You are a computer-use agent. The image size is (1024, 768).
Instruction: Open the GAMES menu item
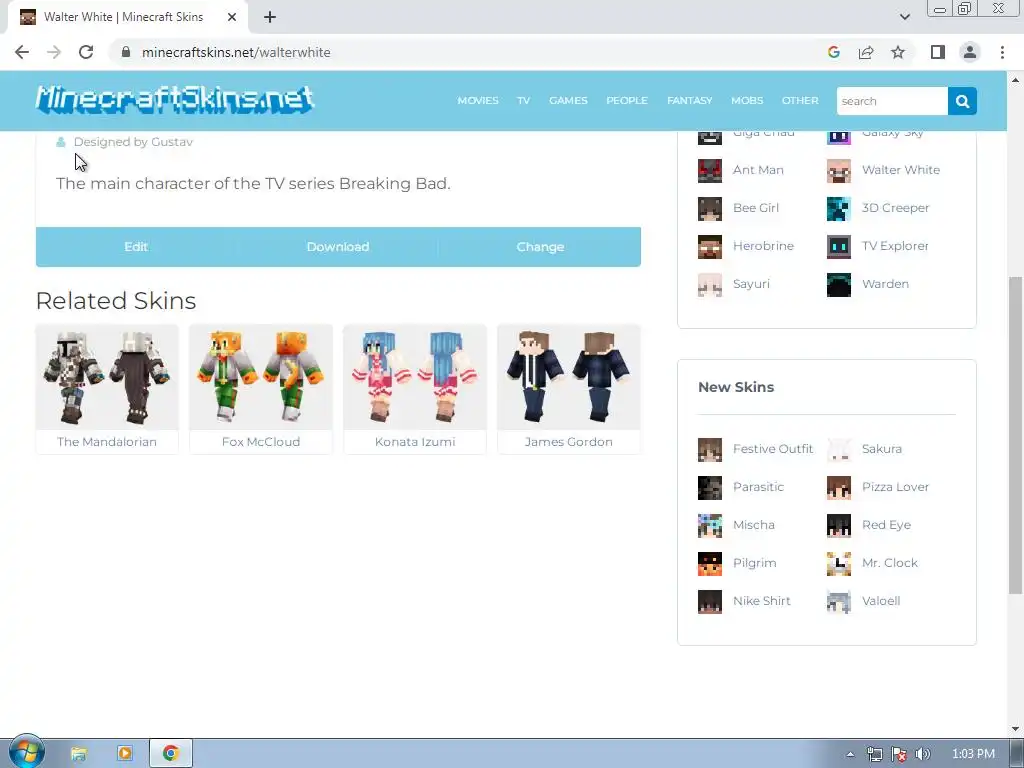[568, 101]
